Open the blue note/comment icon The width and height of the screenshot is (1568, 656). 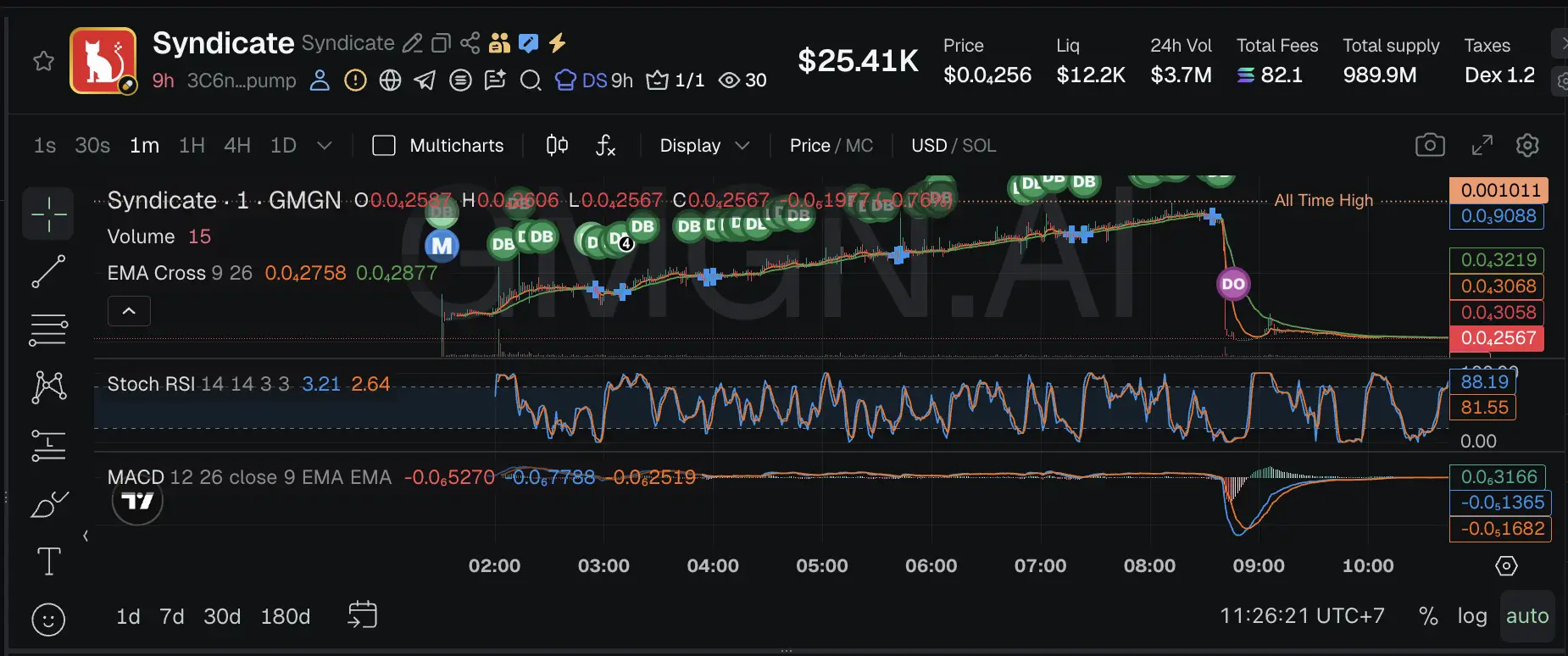(528, 42)
